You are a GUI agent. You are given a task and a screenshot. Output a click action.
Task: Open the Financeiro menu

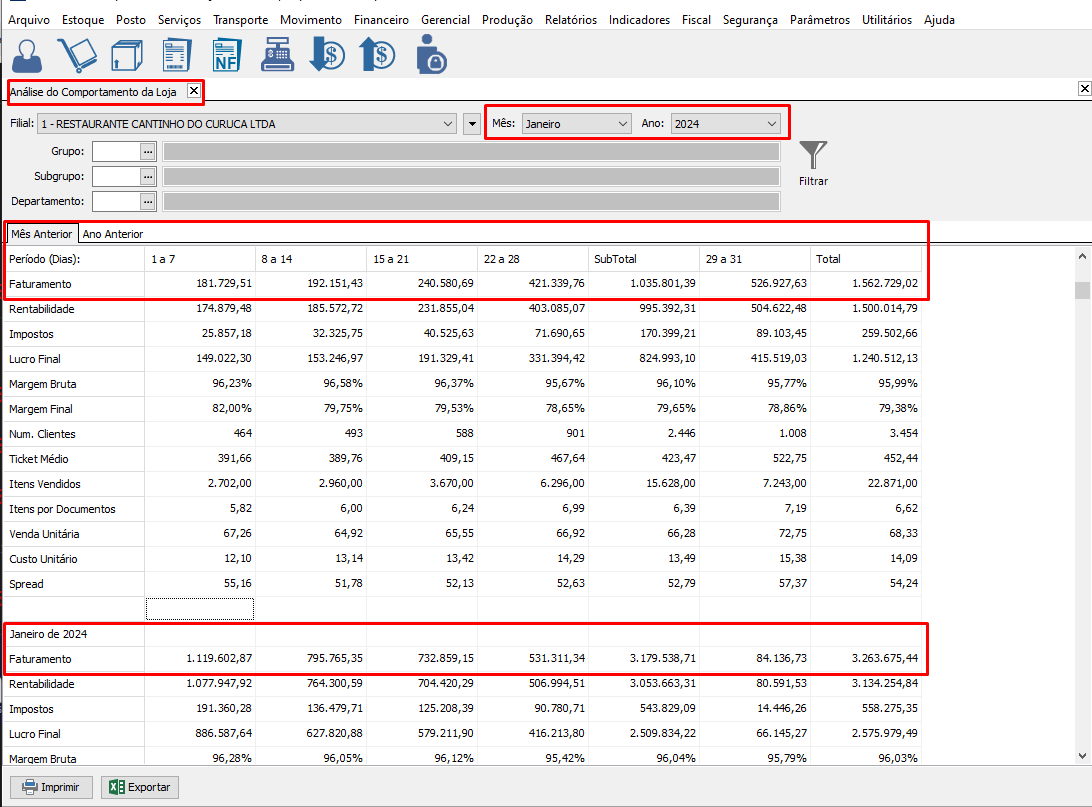381,19
